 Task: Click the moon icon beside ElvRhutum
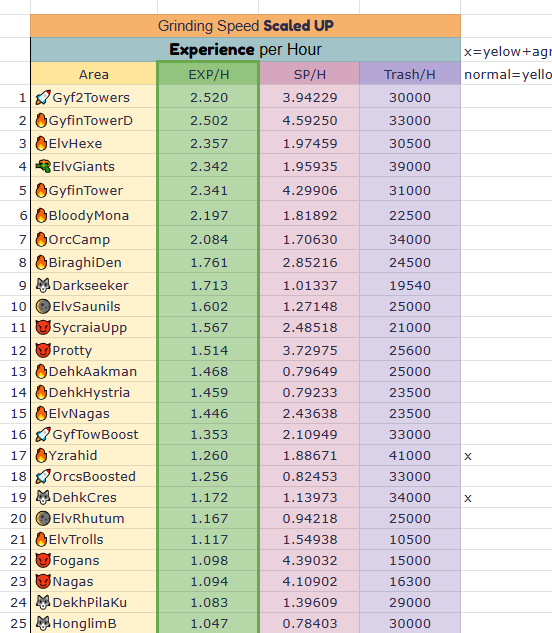pos(43,518)
